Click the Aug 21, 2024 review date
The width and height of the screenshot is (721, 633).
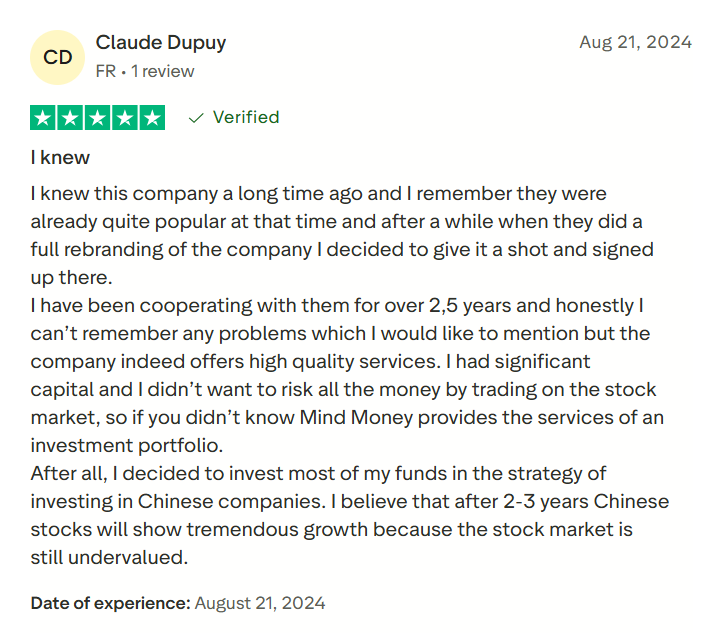[635, 42]
